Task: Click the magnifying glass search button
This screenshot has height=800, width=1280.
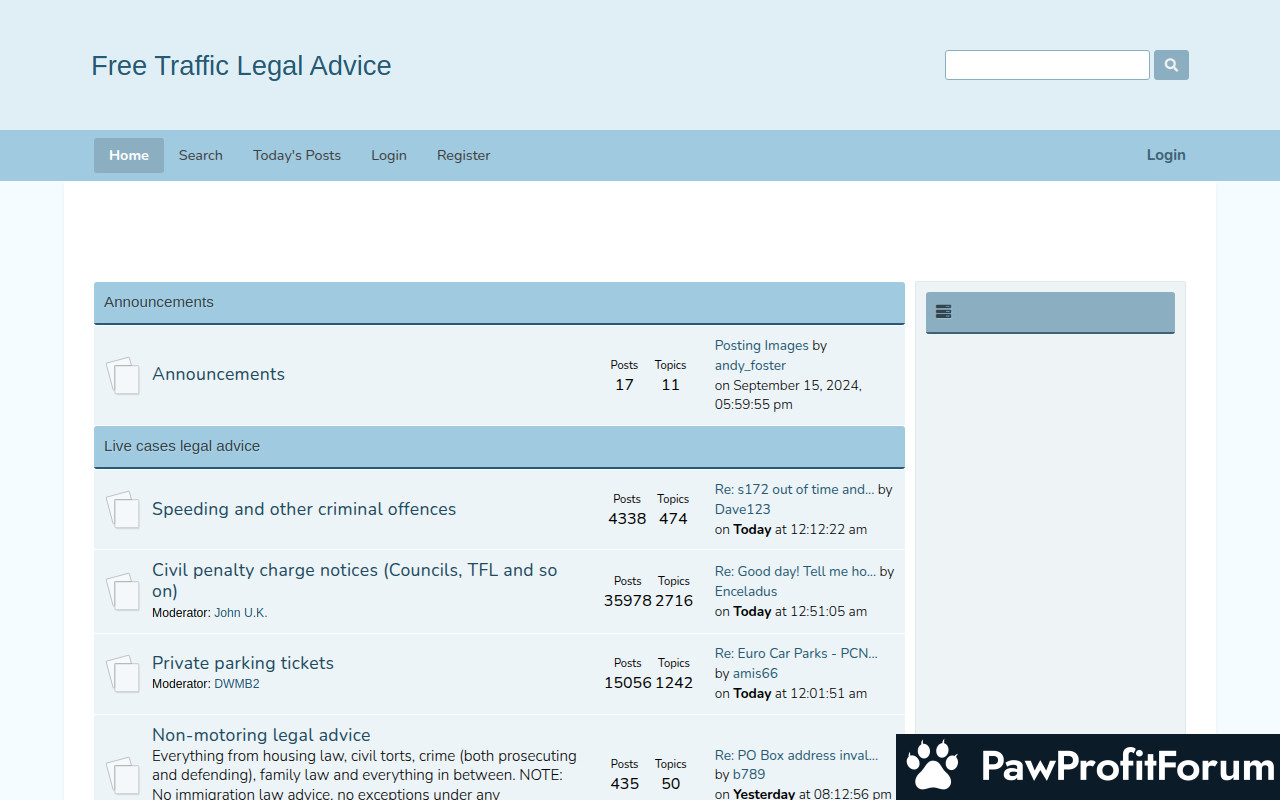Action: point(1171,65)
